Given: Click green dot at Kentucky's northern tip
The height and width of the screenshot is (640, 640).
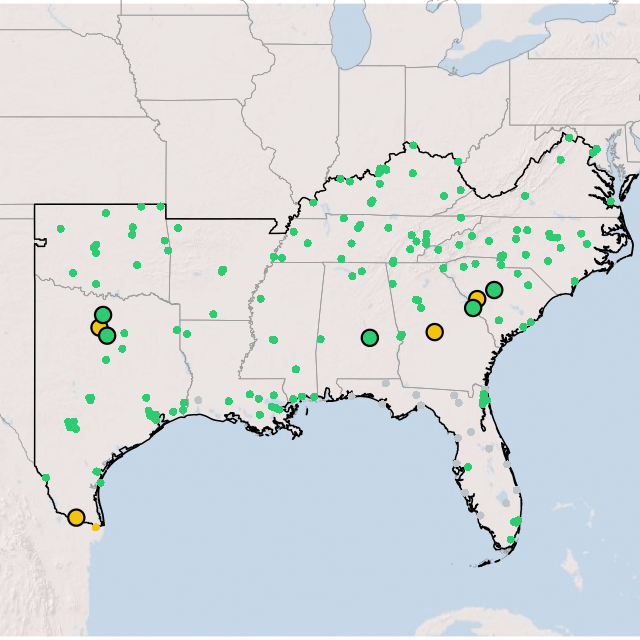Looking at the screenshot, I should pyautogui.click(x=413, y=145).
